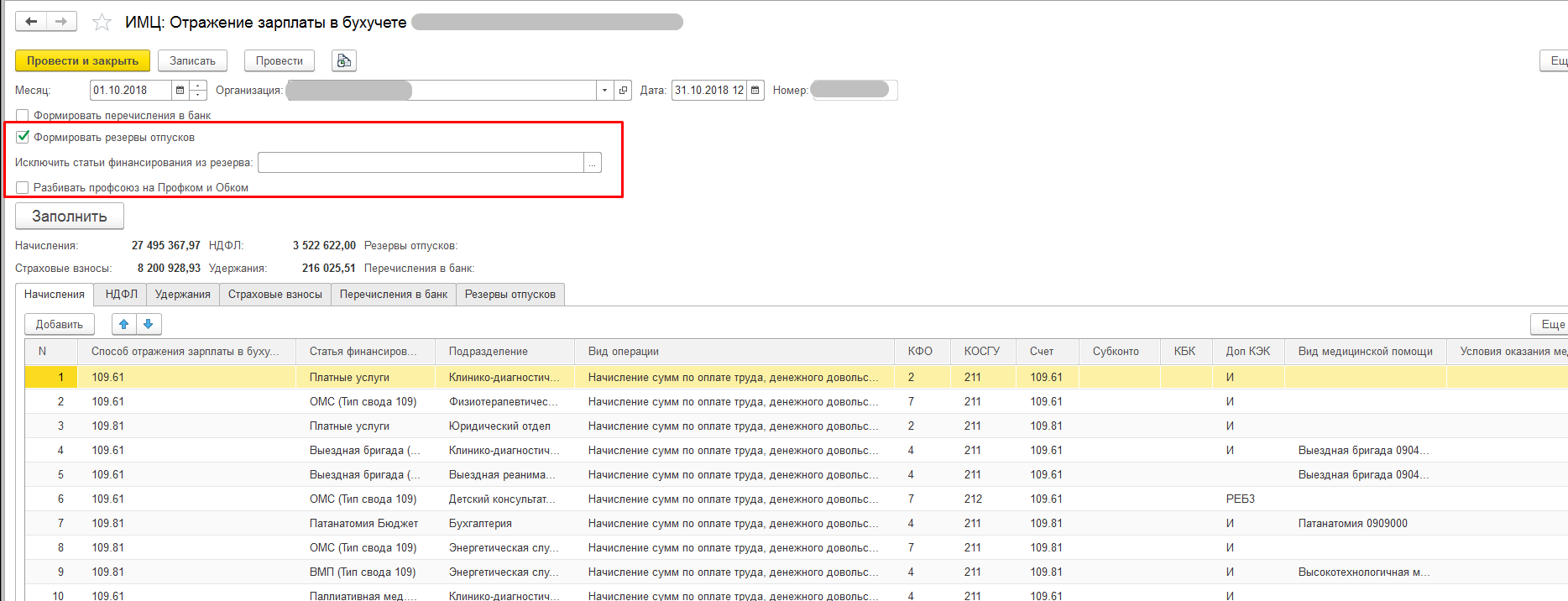The width and height of the screenshot is (1568, 601).
Task: Click the document movements report icon
Action: 343,60
